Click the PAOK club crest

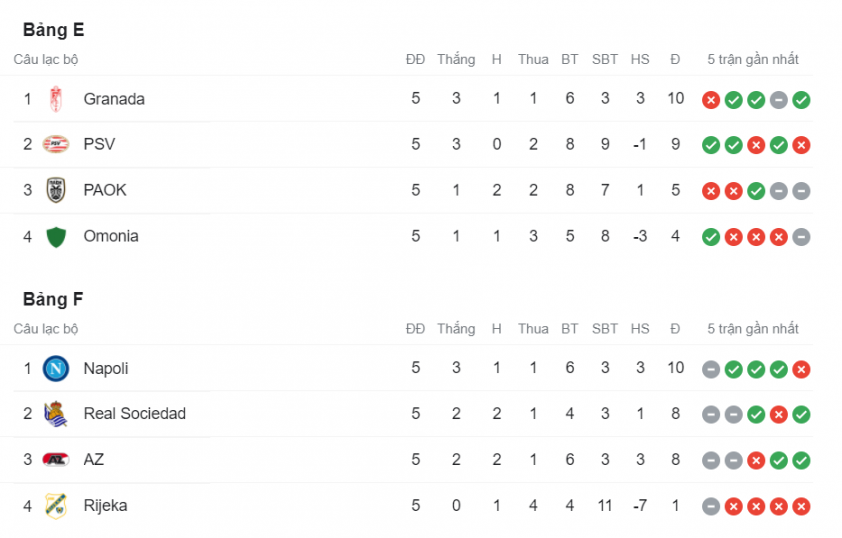(x=56, y=190)
